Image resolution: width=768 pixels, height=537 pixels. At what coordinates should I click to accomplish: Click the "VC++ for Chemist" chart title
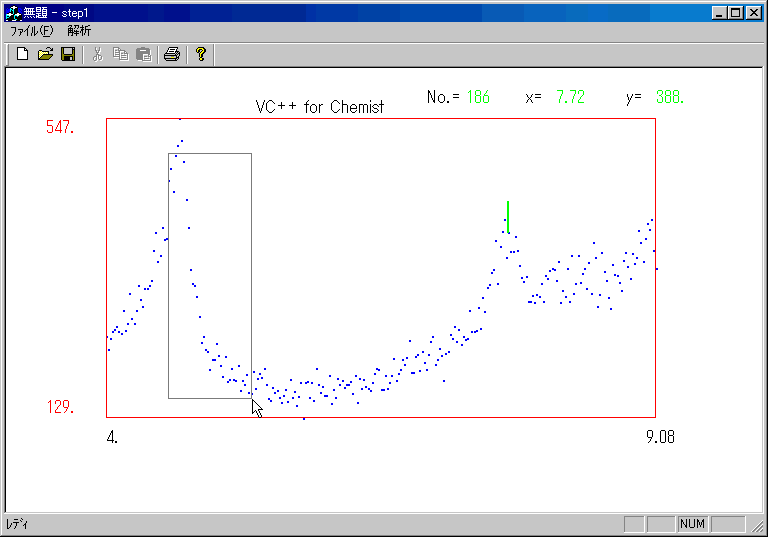click(x=319, y=107)
